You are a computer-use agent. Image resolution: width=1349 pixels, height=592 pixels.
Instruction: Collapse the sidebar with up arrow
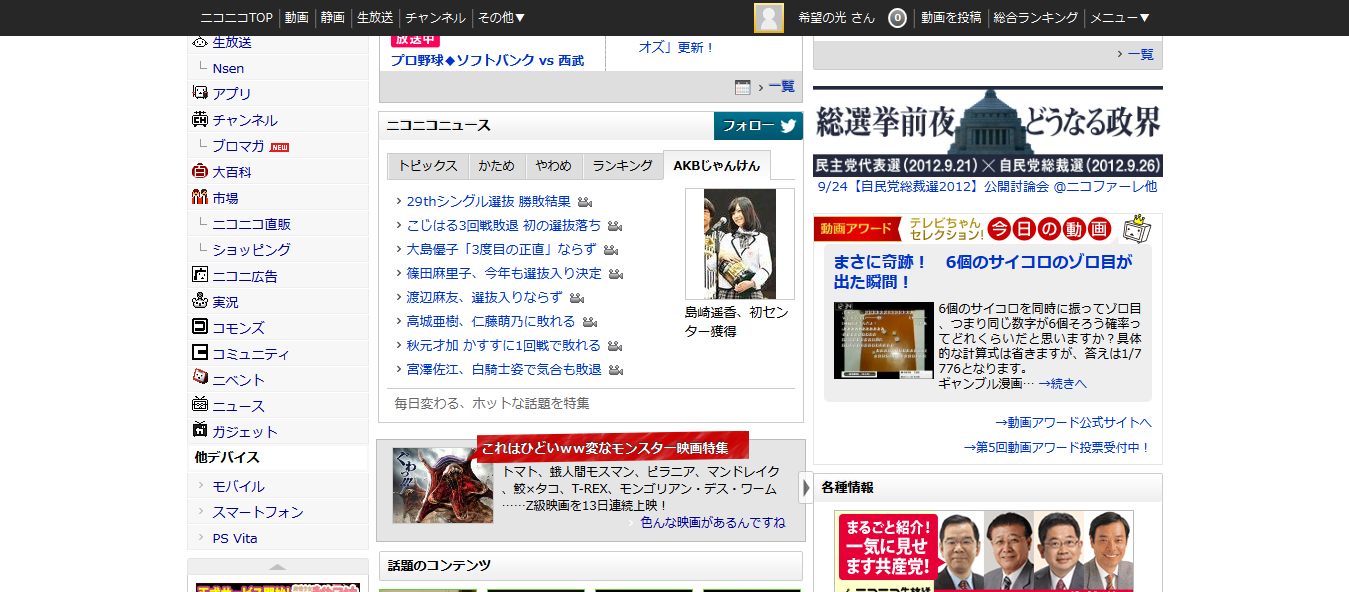click(x=278, y=566)
